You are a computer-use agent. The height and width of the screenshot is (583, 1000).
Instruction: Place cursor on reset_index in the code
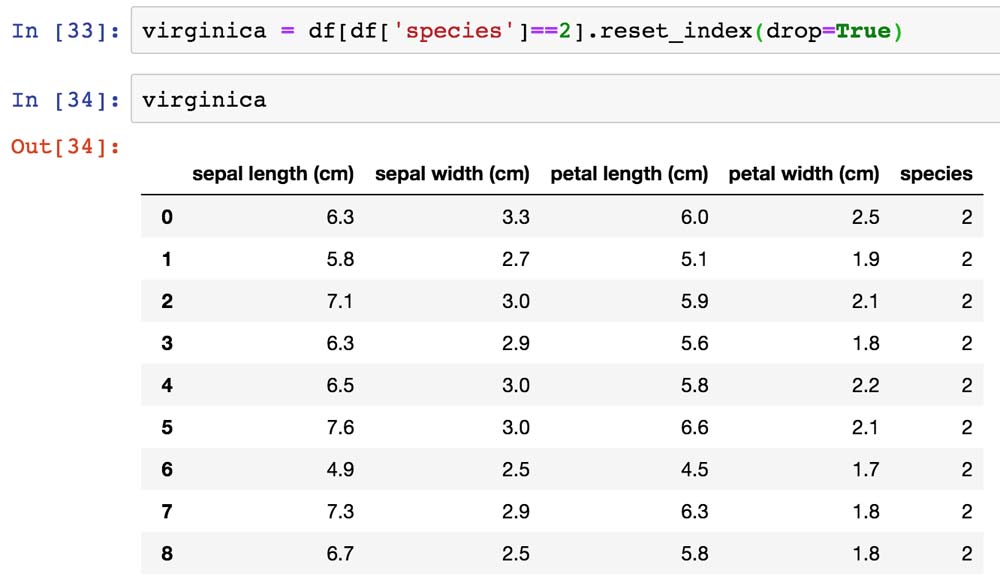click(x=679, y=31)
